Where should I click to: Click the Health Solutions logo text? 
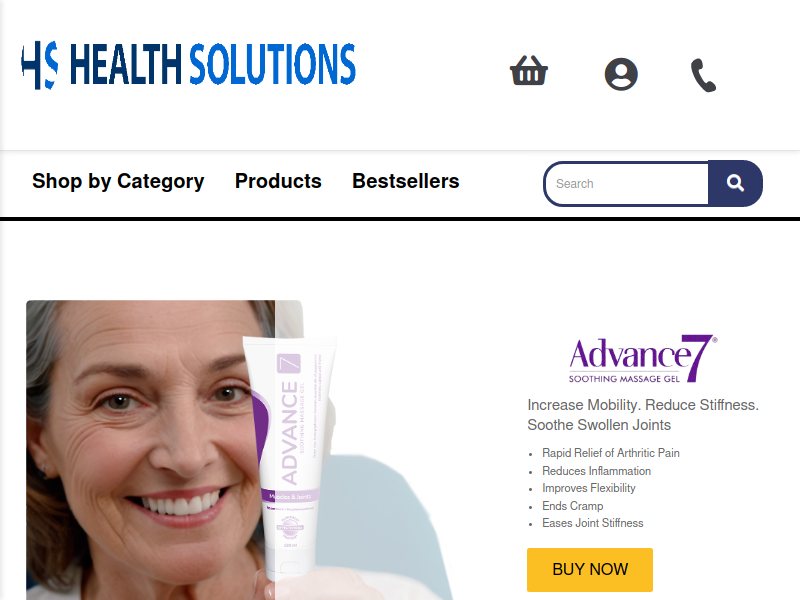coord(212,64)
